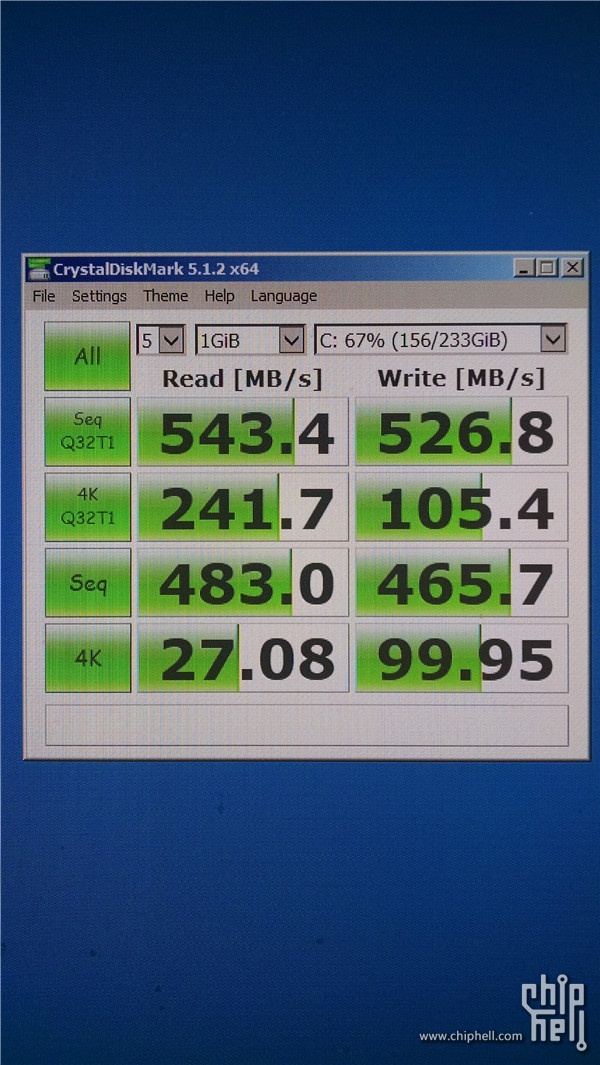Start the 4K Q32T1 test
Screen dimensions: 600x1065
pos(88,507)
